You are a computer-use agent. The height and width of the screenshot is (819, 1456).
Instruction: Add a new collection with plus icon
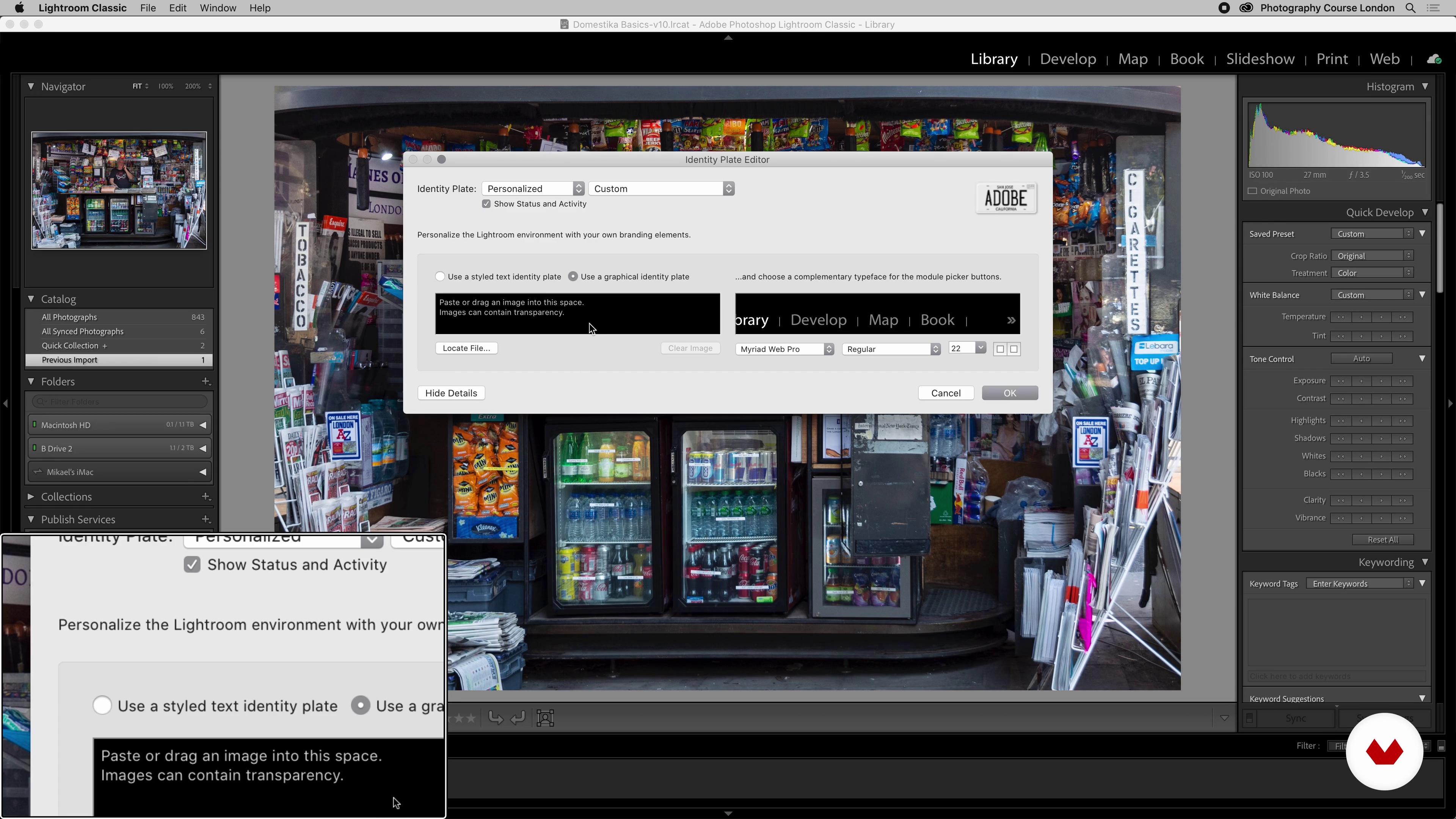tap(206, 497)
